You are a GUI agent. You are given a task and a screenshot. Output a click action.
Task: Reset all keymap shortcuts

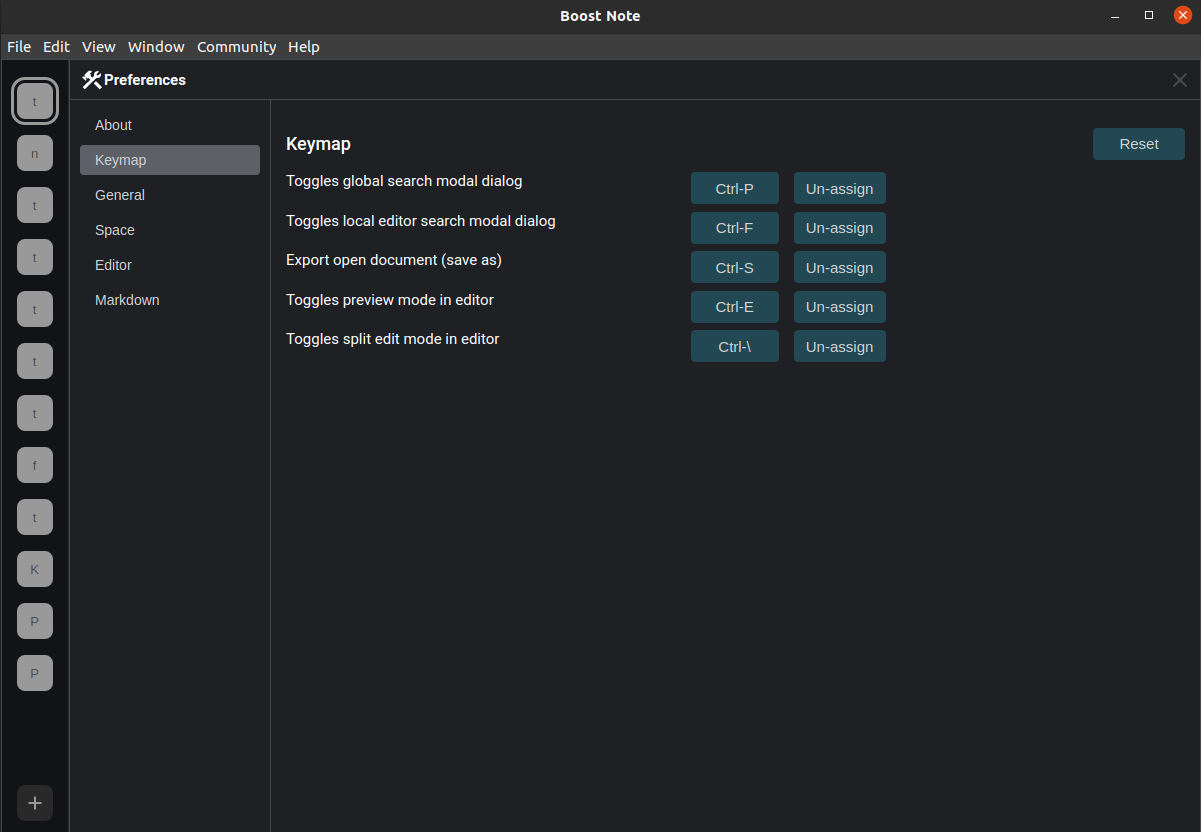click(x=1139, y=144)
